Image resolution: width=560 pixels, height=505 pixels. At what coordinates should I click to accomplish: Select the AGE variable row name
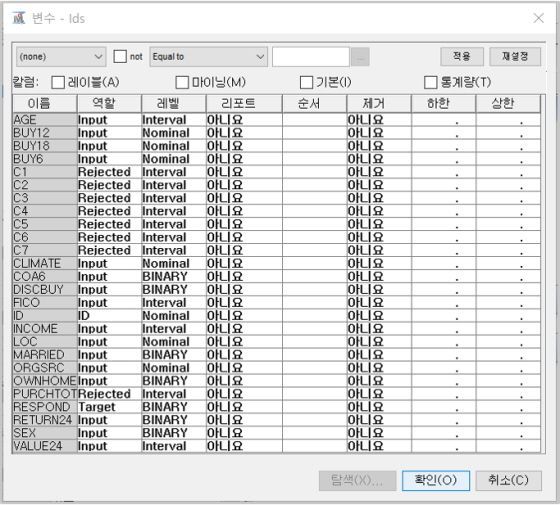pyautogui.click(x=45, y=120)
